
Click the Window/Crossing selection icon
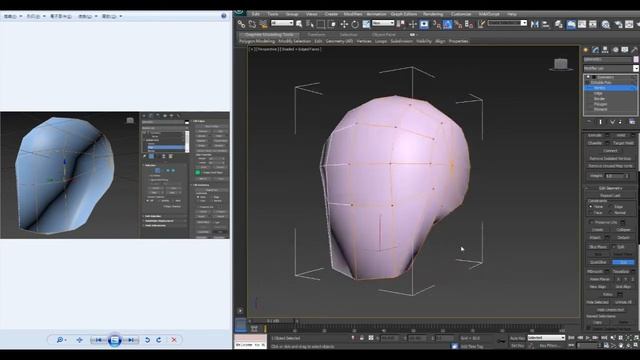(x=332, y=24)
